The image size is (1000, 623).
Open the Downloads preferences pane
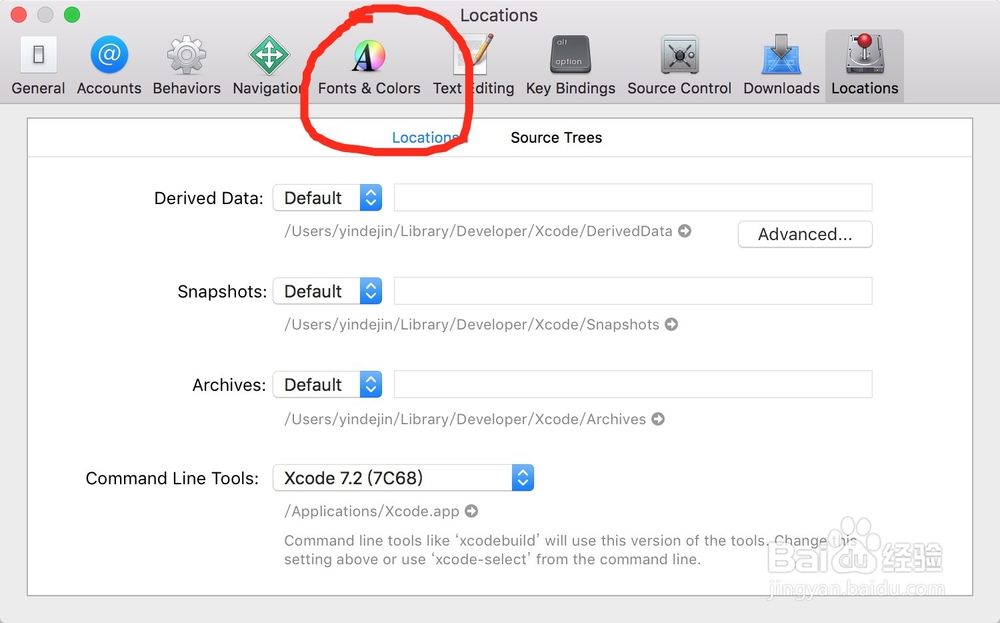click(x=781, y=66)
